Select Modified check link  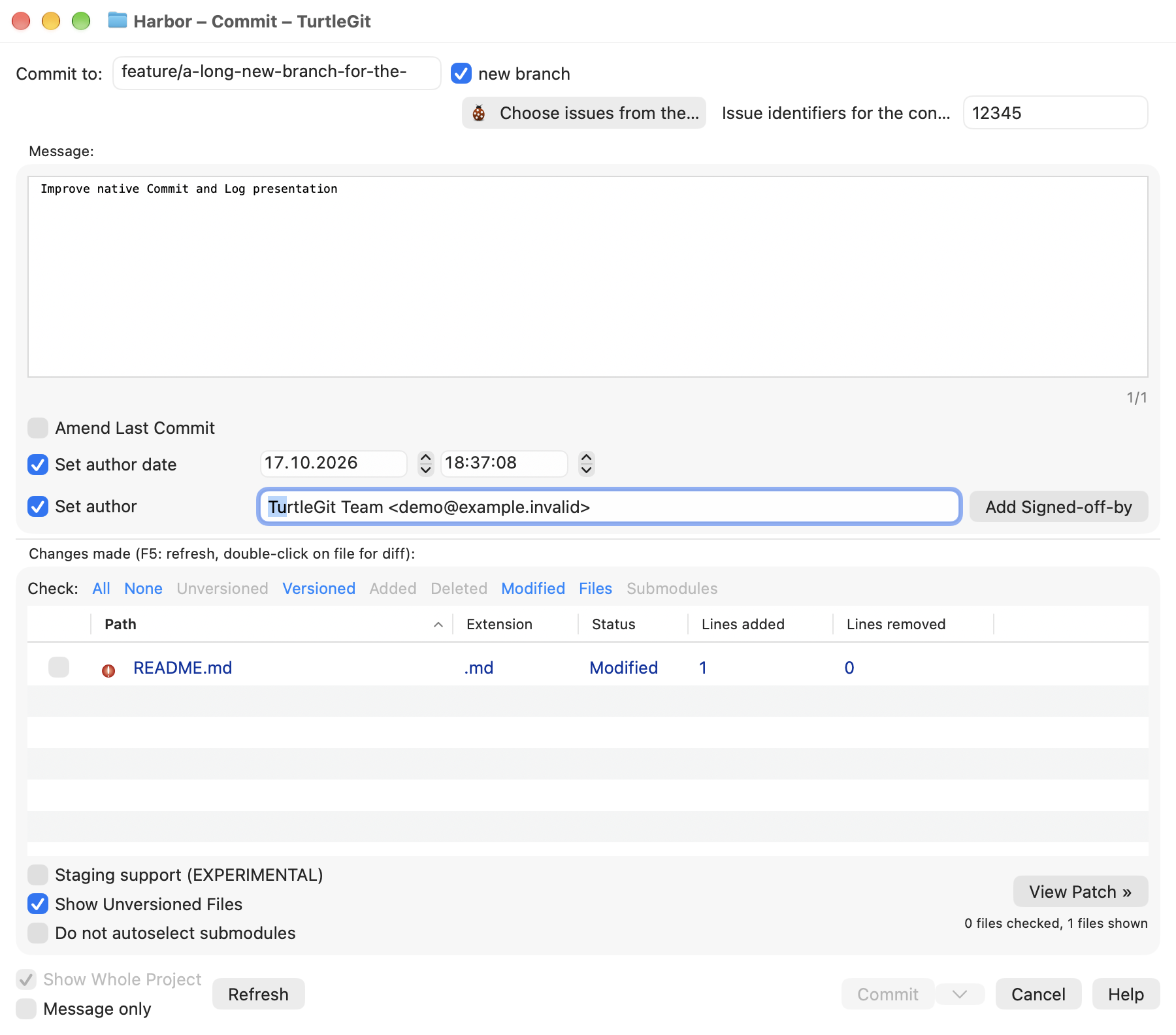click(533, 589)
